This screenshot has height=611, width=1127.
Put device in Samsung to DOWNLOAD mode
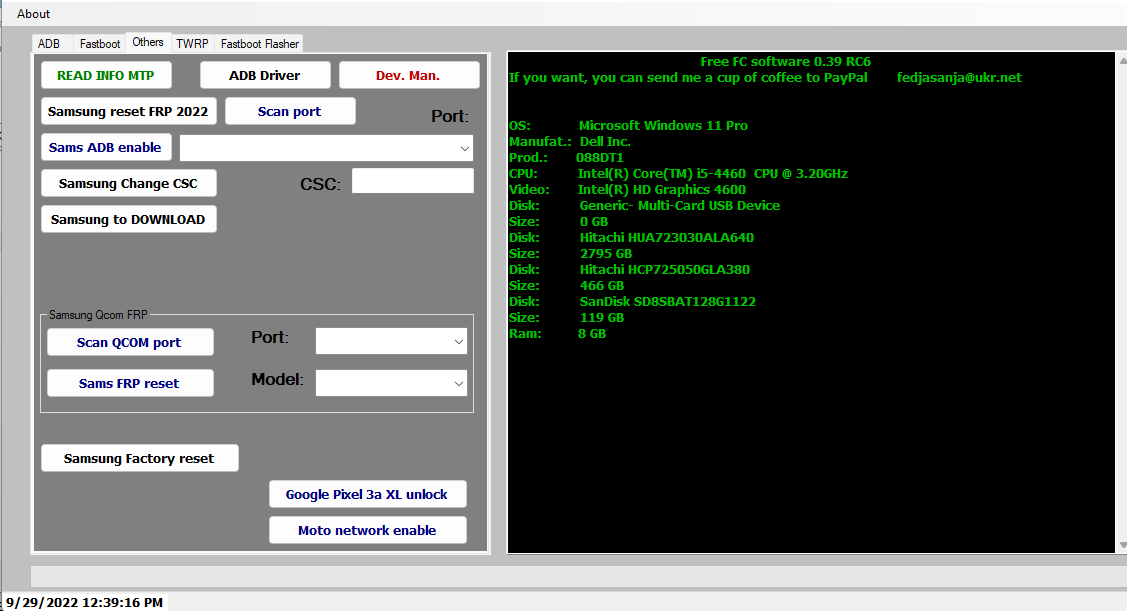pos(128,219)
